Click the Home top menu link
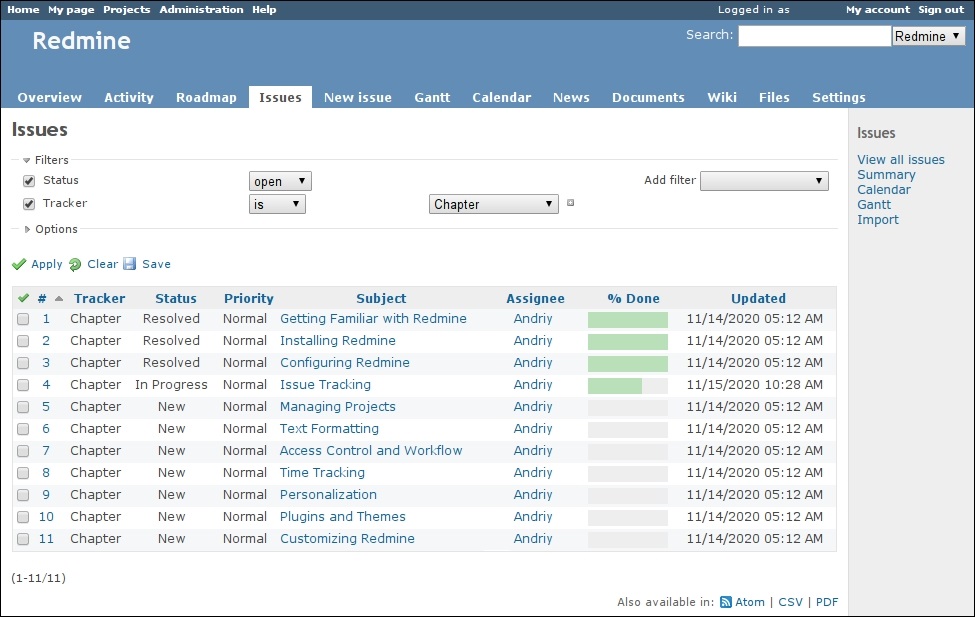Viewport: 975px width, 617px height. coord(23,10)
